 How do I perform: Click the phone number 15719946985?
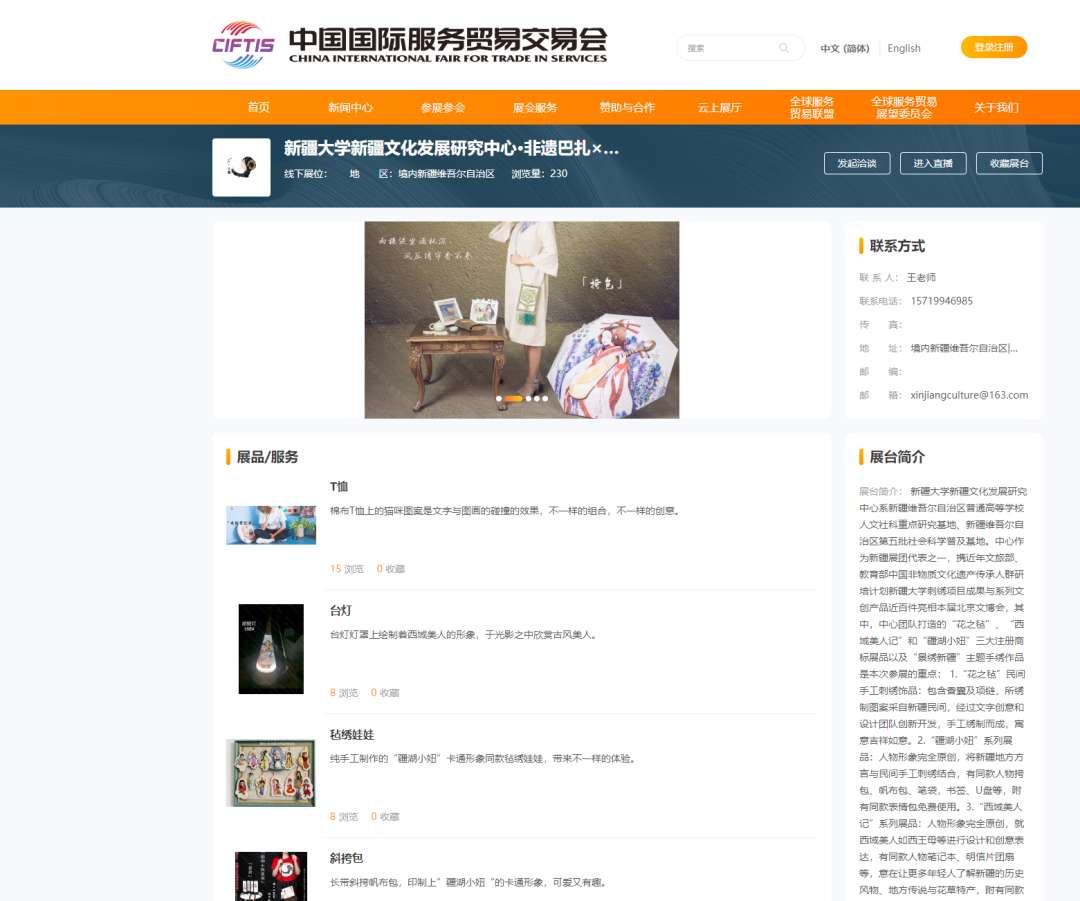(942, 301)
